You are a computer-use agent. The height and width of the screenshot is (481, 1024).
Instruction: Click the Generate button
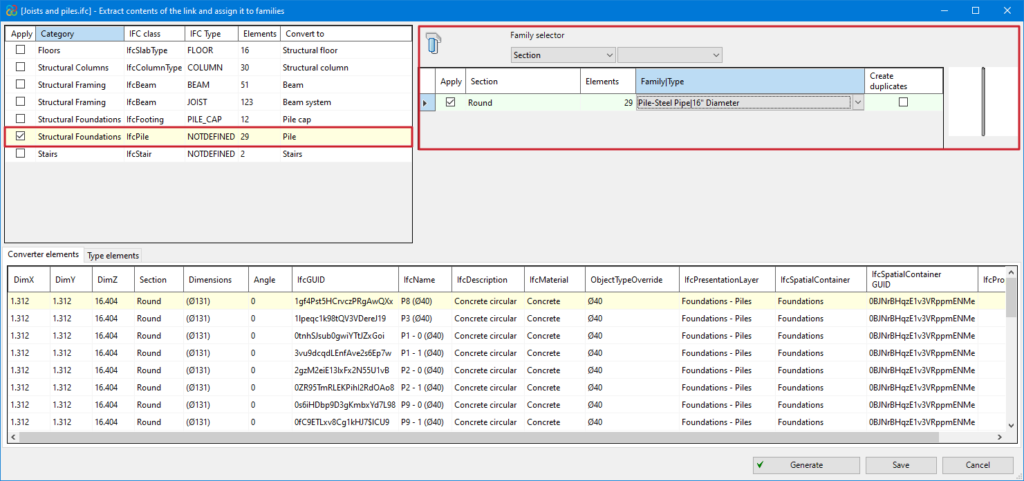point(806,465)
